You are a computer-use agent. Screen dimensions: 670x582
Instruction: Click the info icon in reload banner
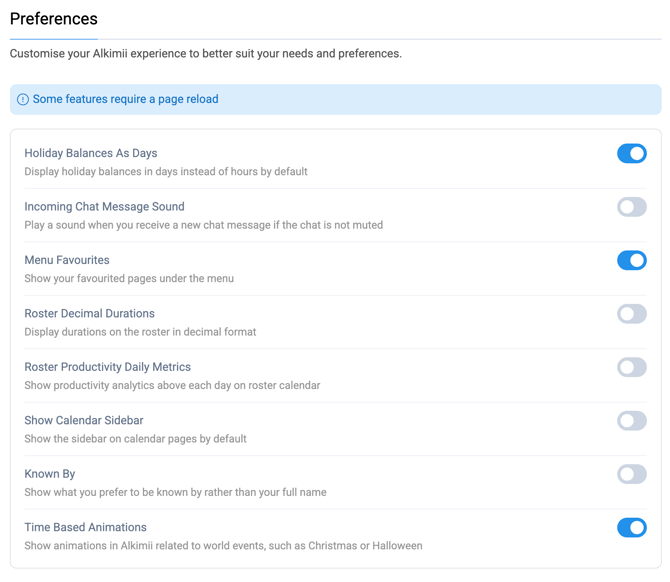[x=23, y=100]
